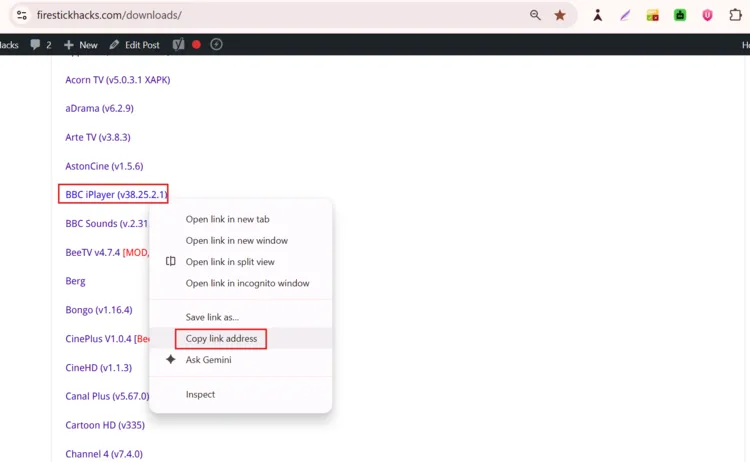Screen dimensions: 750x462
Task: Open the green robot extension icon
Action: (680, 15)
